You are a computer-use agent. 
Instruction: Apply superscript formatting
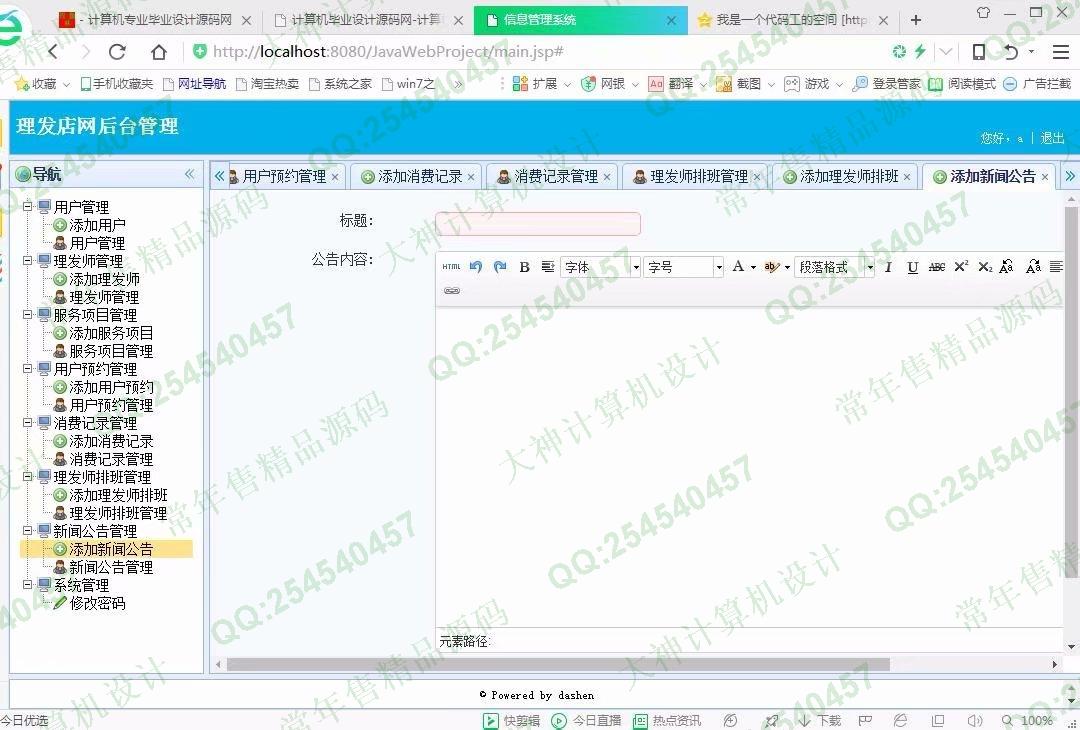(x=961, y=267)
